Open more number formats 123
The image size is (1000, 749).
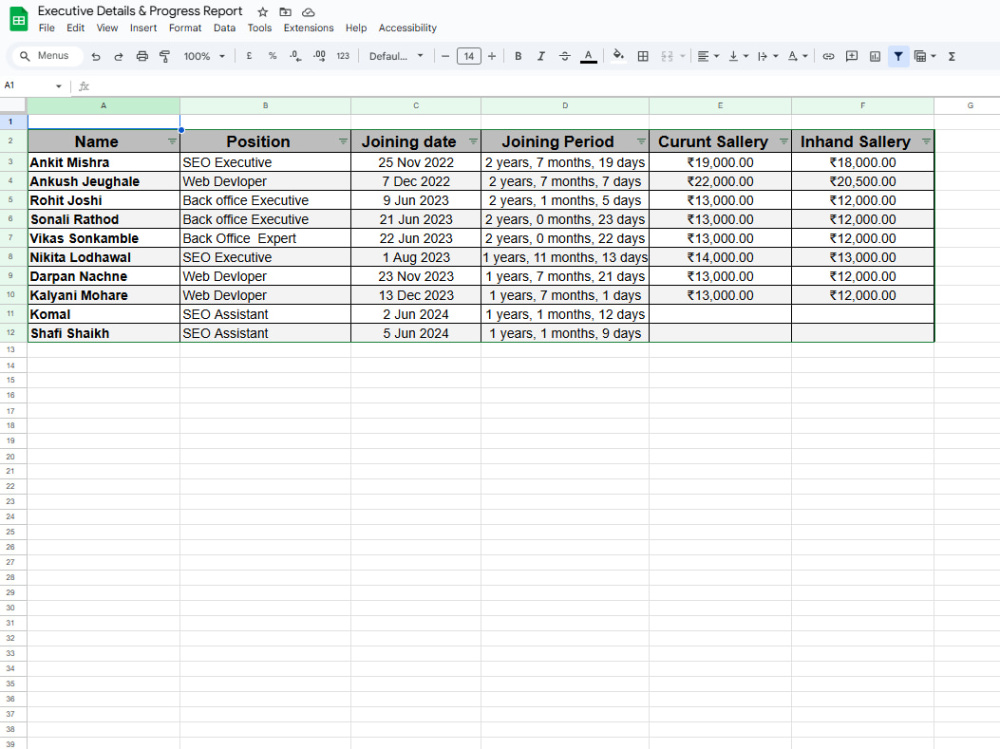[343, 56]
